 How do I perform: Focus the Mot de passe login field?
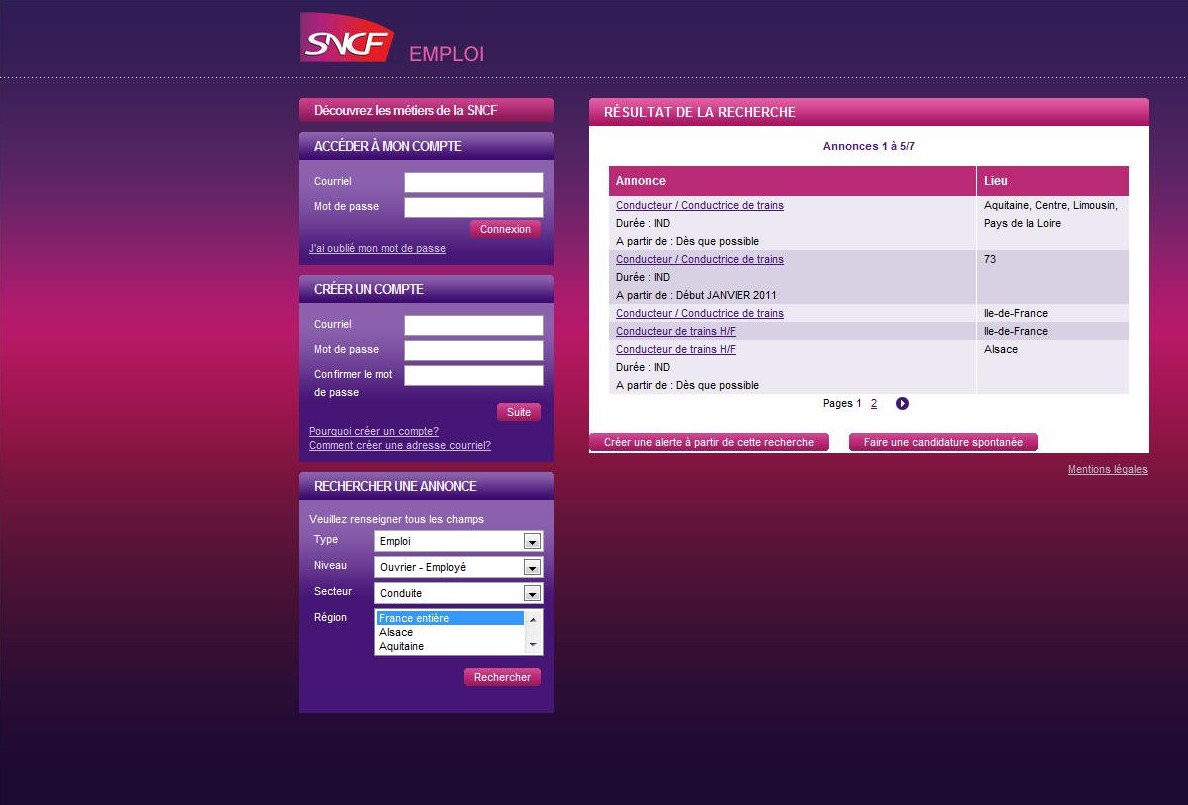click(474, 208)
